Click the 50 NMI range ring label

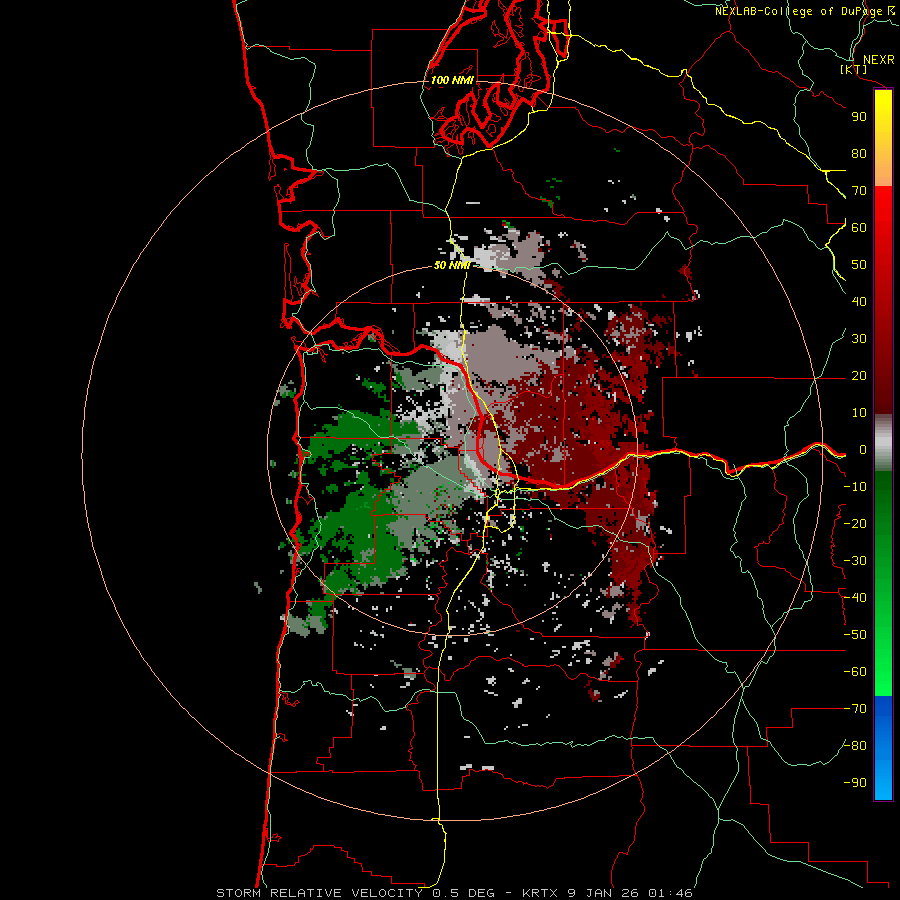[x=452, y=265]
